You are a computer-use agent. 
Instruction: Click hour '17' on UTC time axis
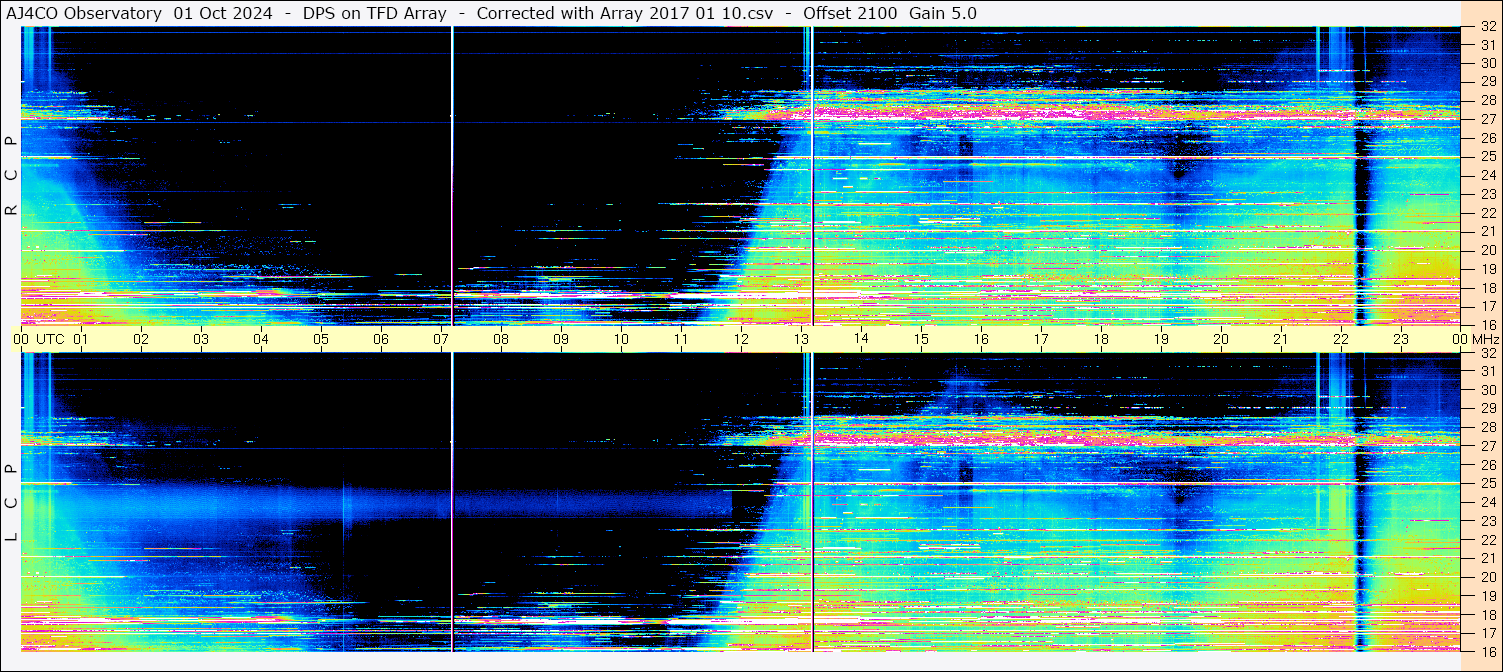(x=1041, y=339)
